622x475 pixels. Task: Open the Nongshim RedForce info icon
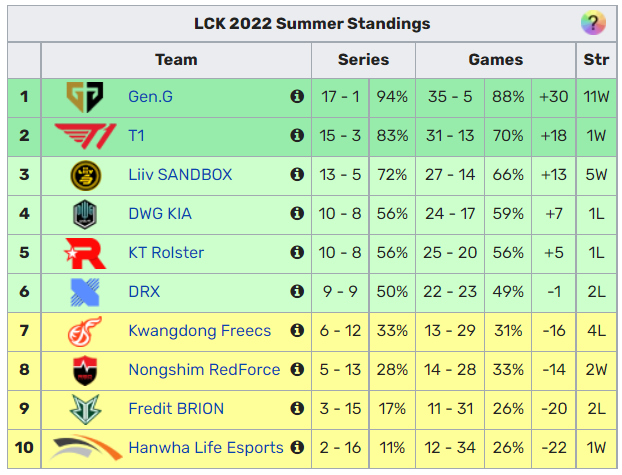point(297,369)
